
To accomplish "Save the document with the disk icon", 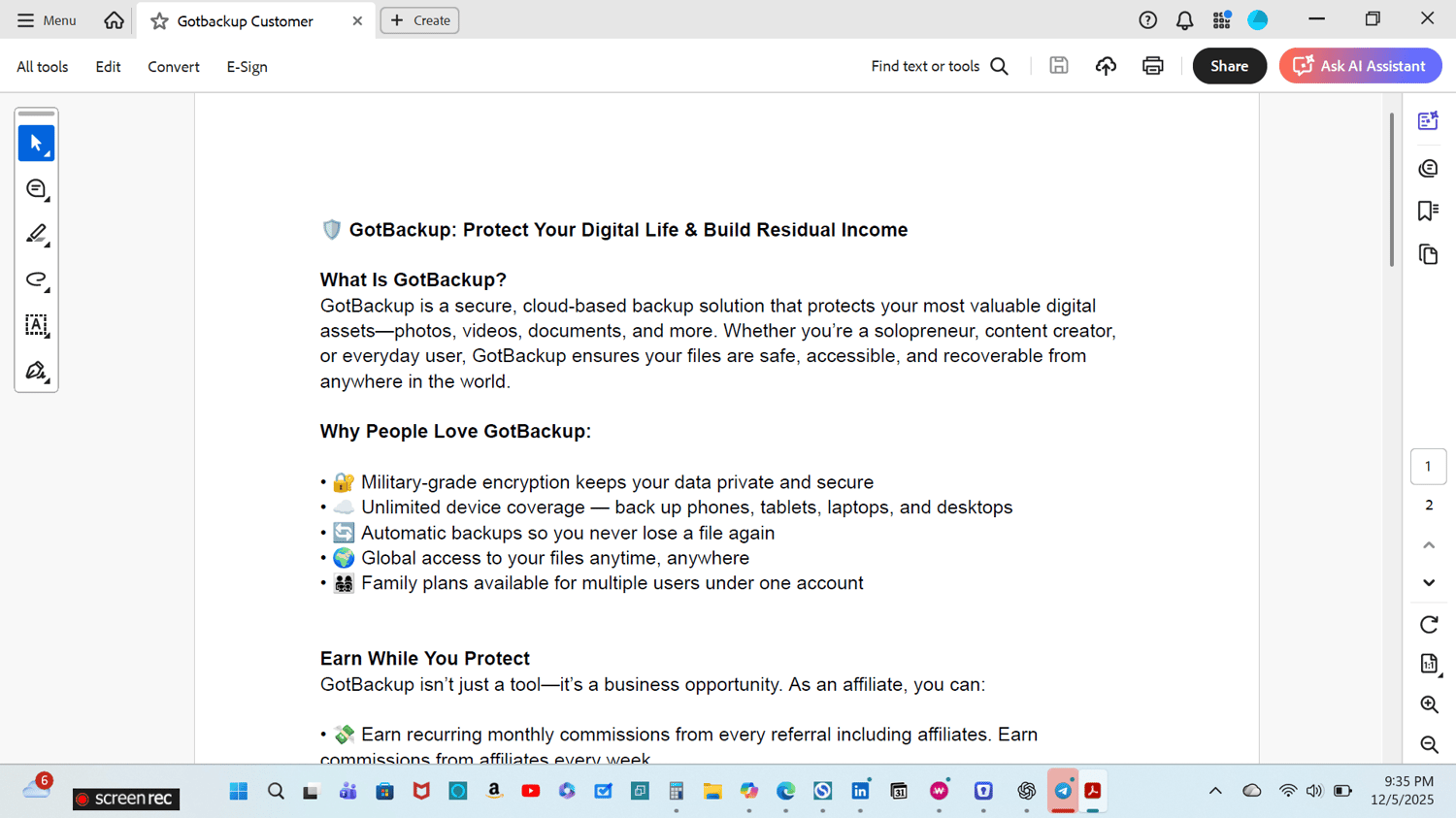I will click(1059, 66).
